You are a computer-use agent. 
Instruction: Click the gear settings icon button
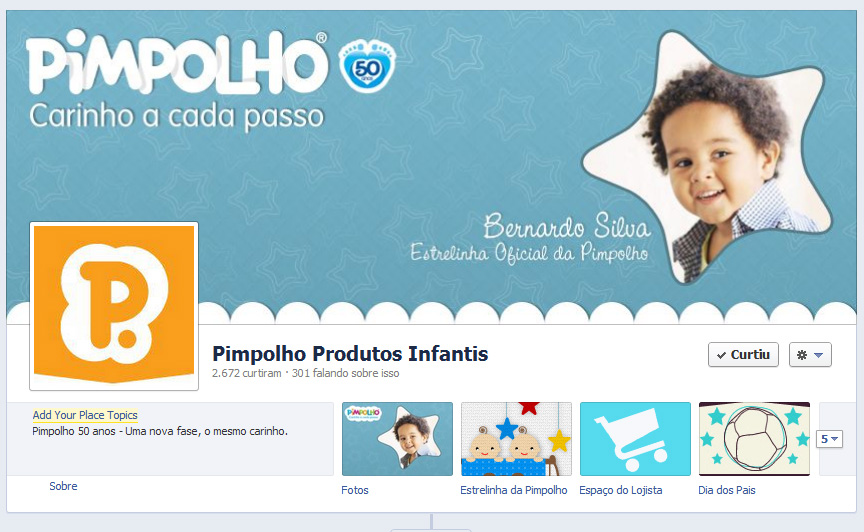point(802,355)
